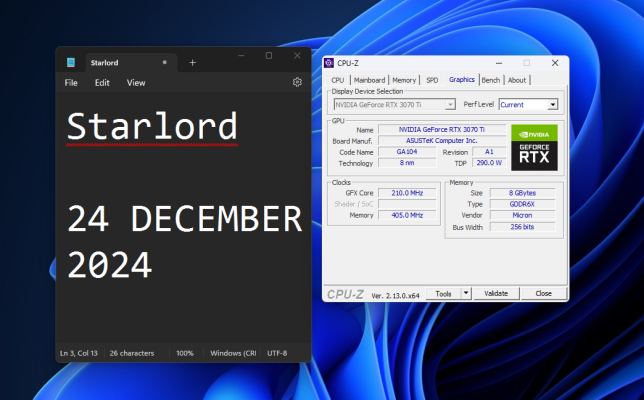Click the TDP 290.0 W value
Screen dimensions: 644x400
489,163
